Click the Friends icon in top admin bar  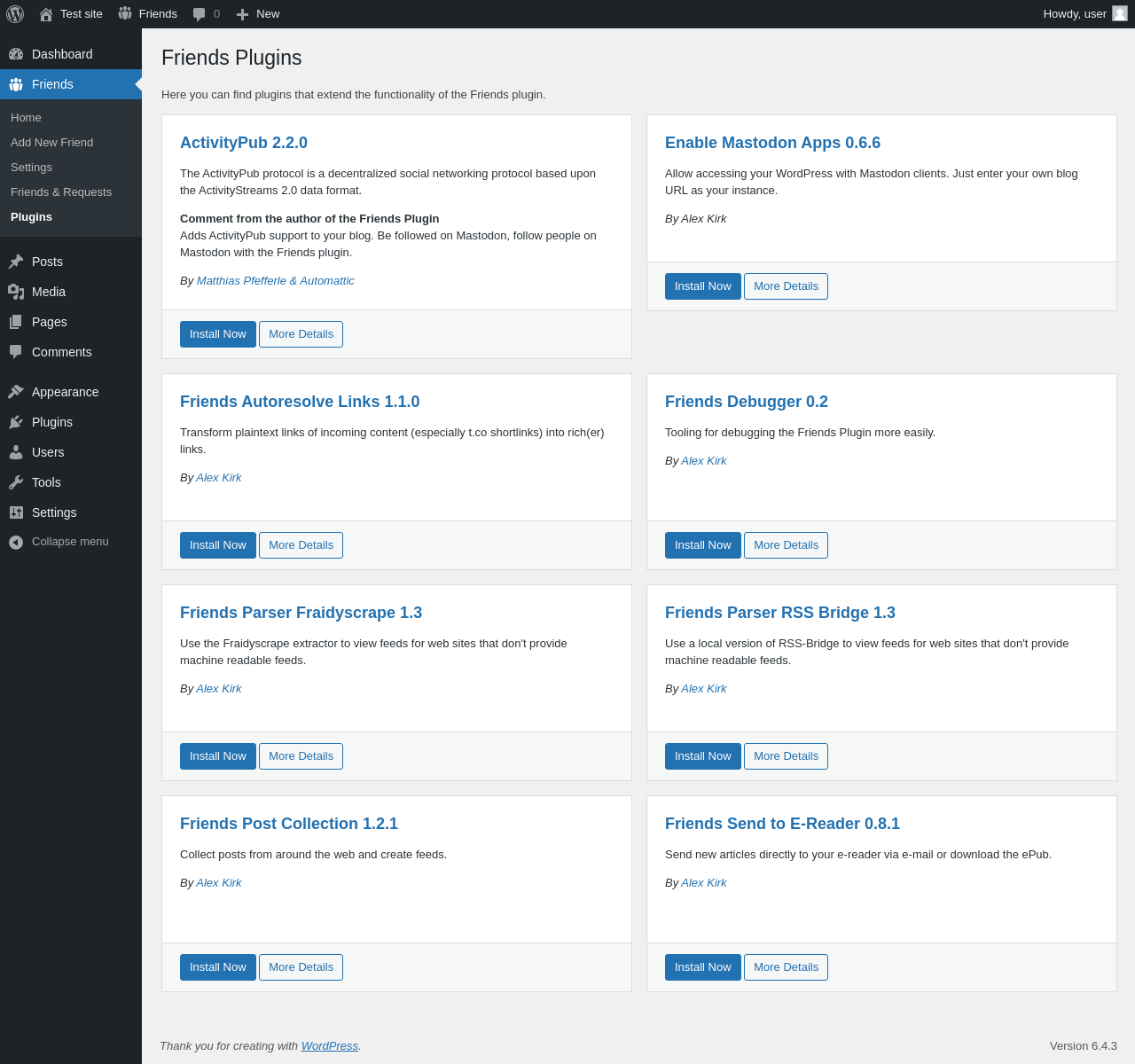tap(125, 14)
